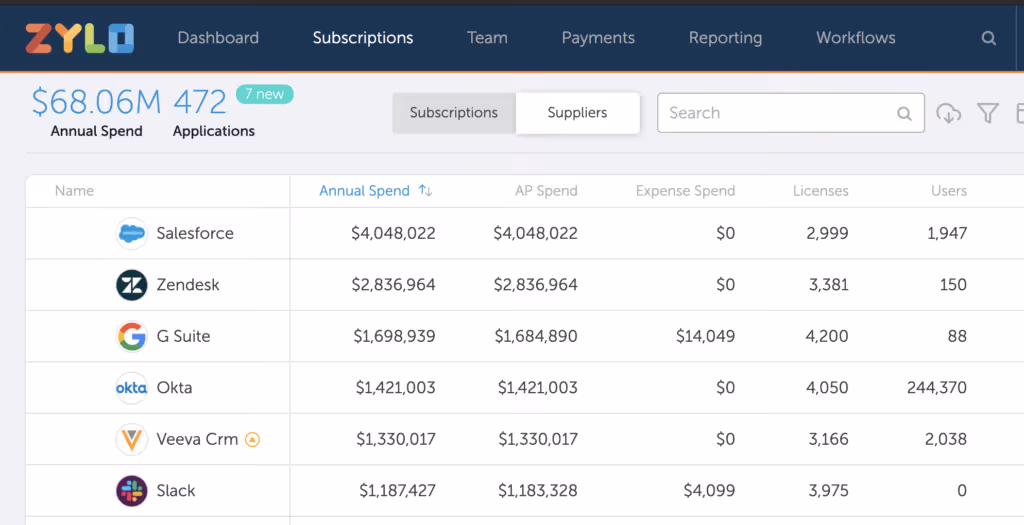This screenshot has height=525, width=1024.
Task: Click the Slack logo icon
Action: pyautogui.click(x=131, y=491)
